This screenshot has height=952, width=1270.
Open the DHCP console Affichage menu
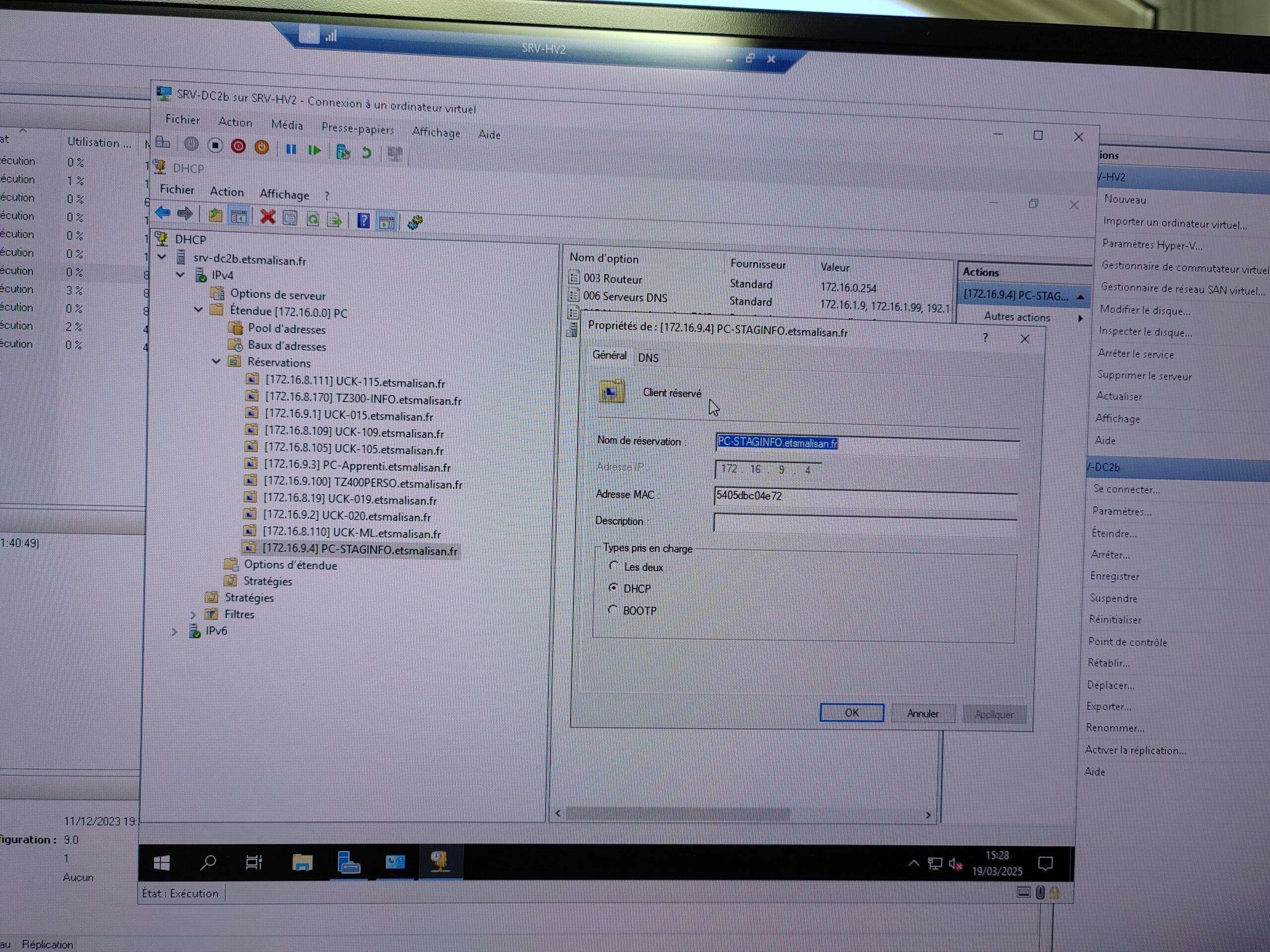(x=284, y=194)
